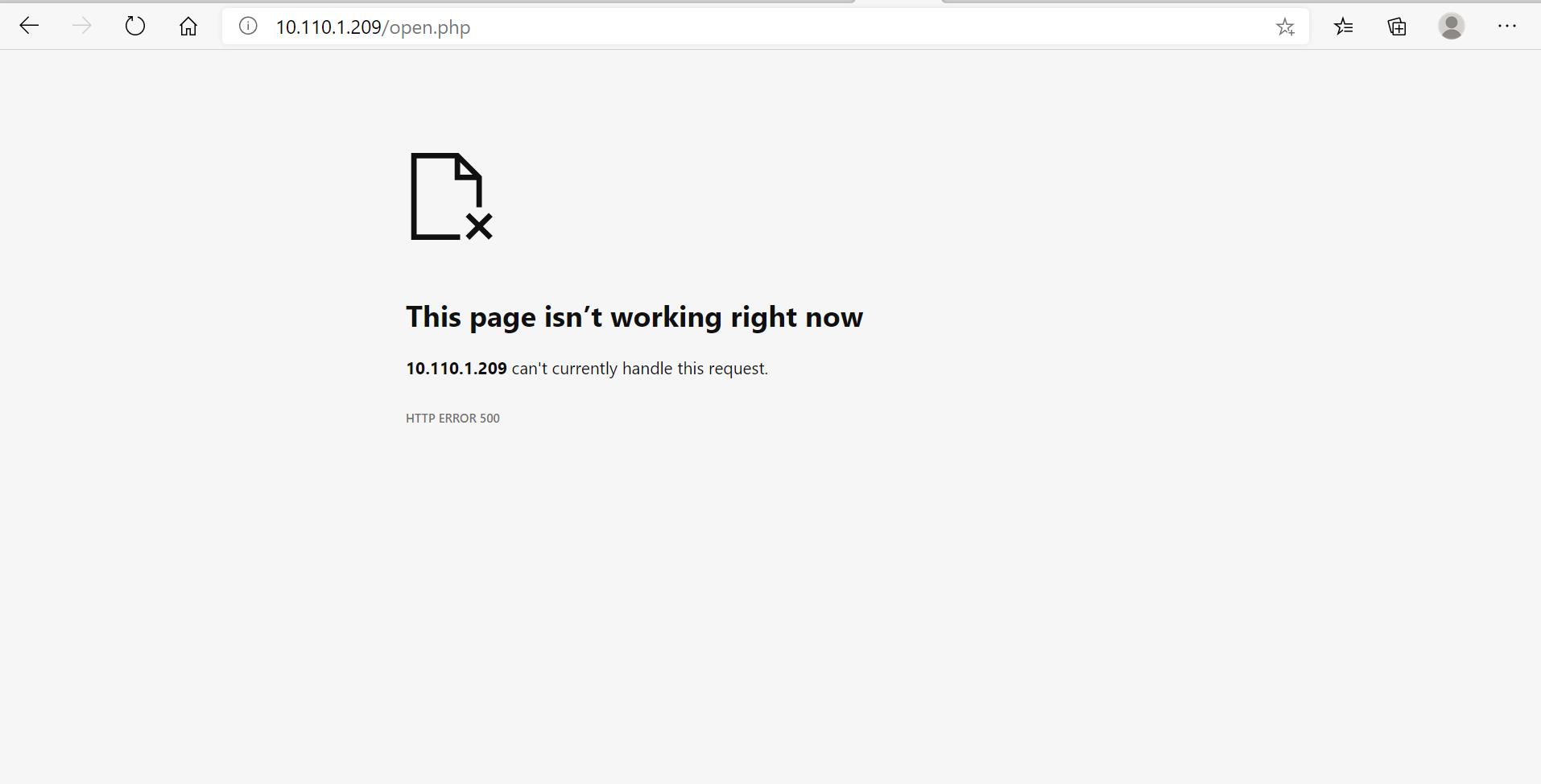Click the forward navigation arrow
This screenshot has height=784, width=1541.
(81, 26)
